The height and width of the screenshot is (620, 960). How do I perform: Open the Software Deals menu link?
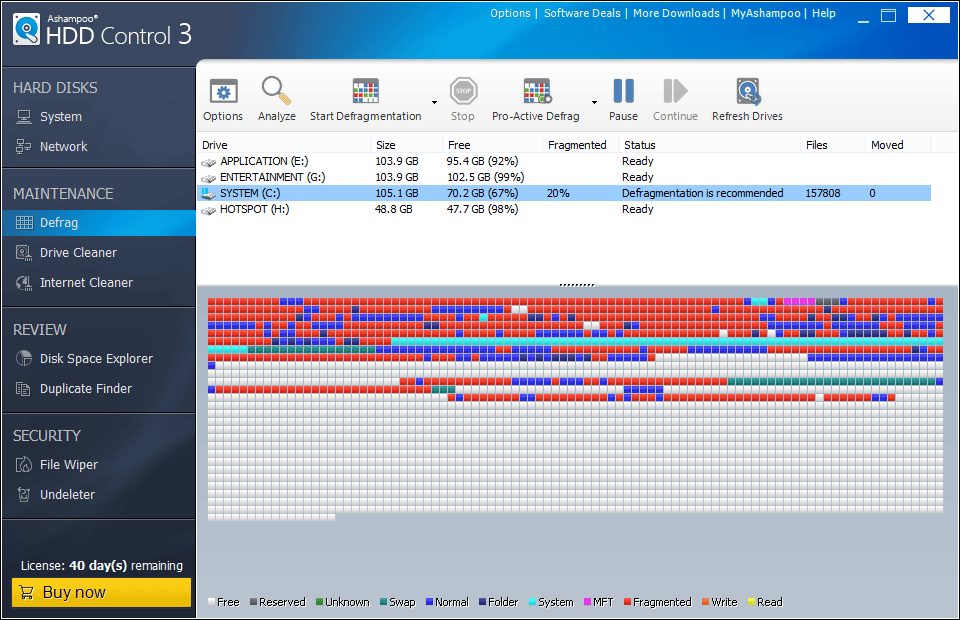tap(584, 13)
